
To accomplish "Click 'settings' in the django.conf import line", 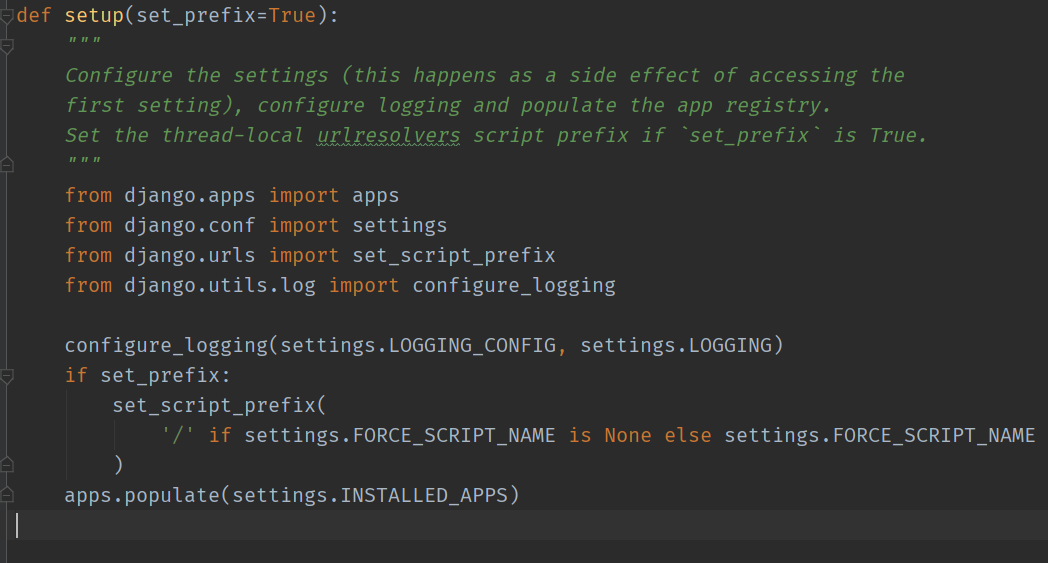I will (400, 226).
